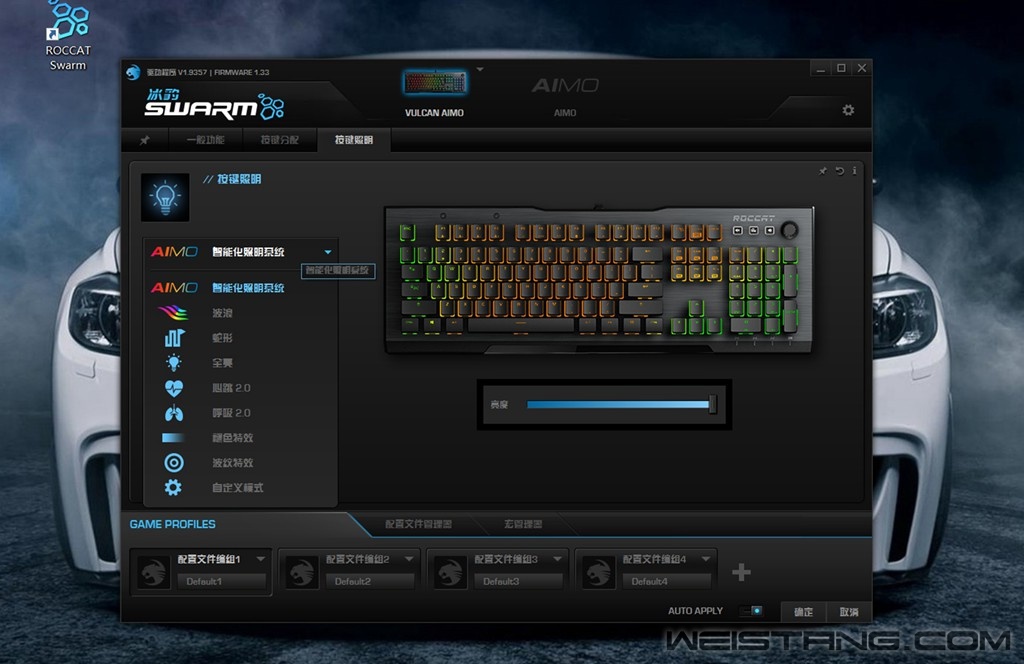The height and width of the screenshot is (664, 1024).
Task: Click the volume knob on keyboard preview
Action: tap(790, 230)
